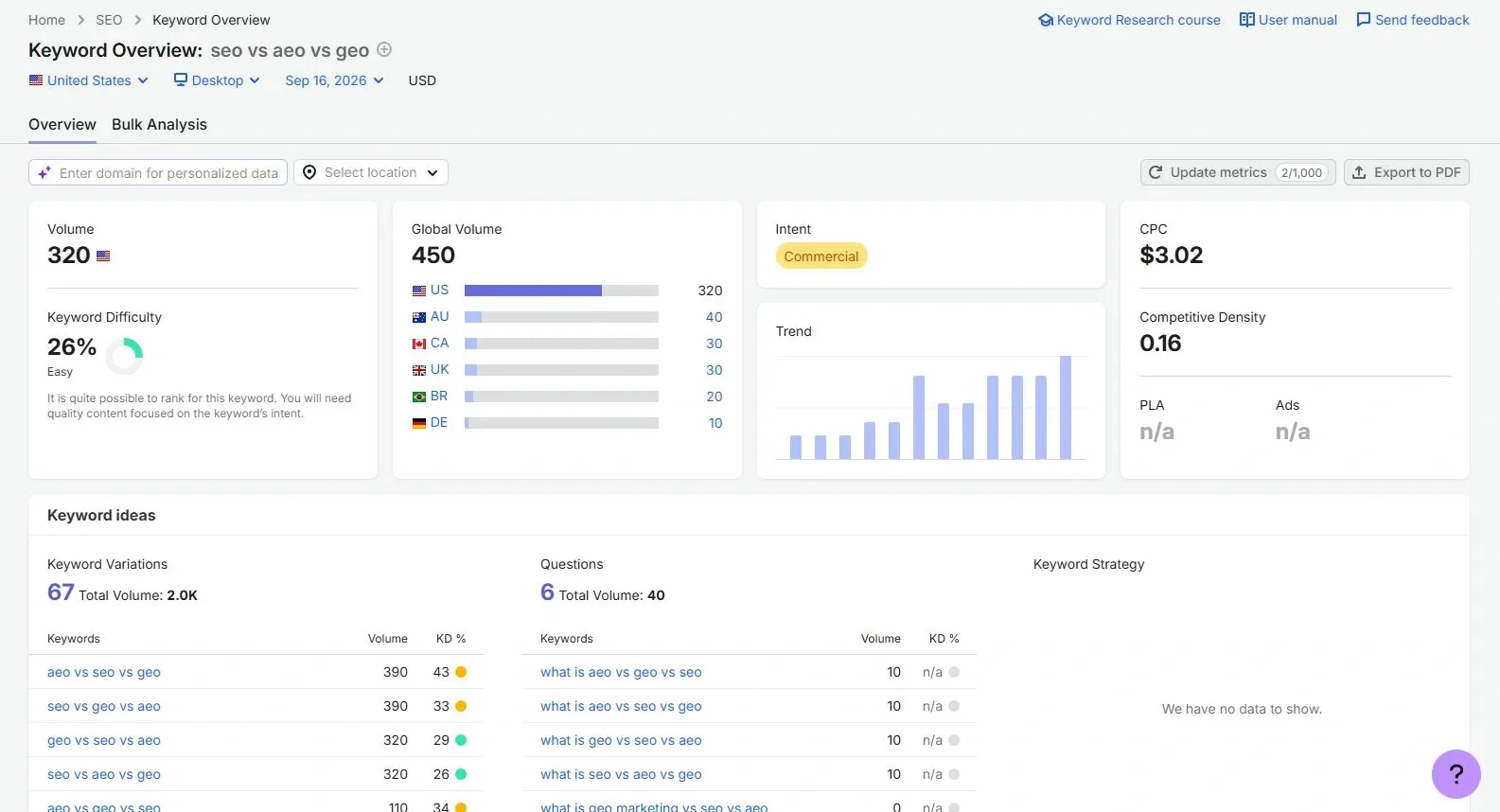
Task: Open the United States country dropdown
Action: coord(89,80)
